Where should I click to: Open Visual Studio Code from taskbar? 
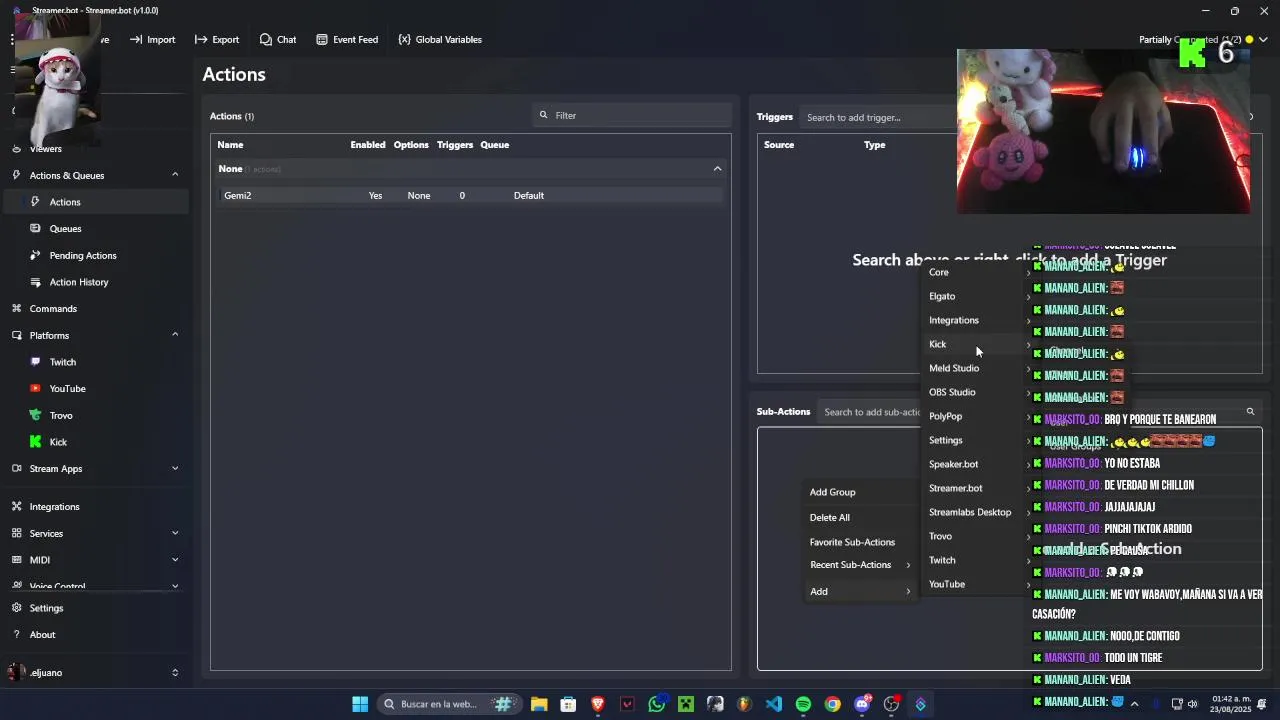(x=774, y=704)
